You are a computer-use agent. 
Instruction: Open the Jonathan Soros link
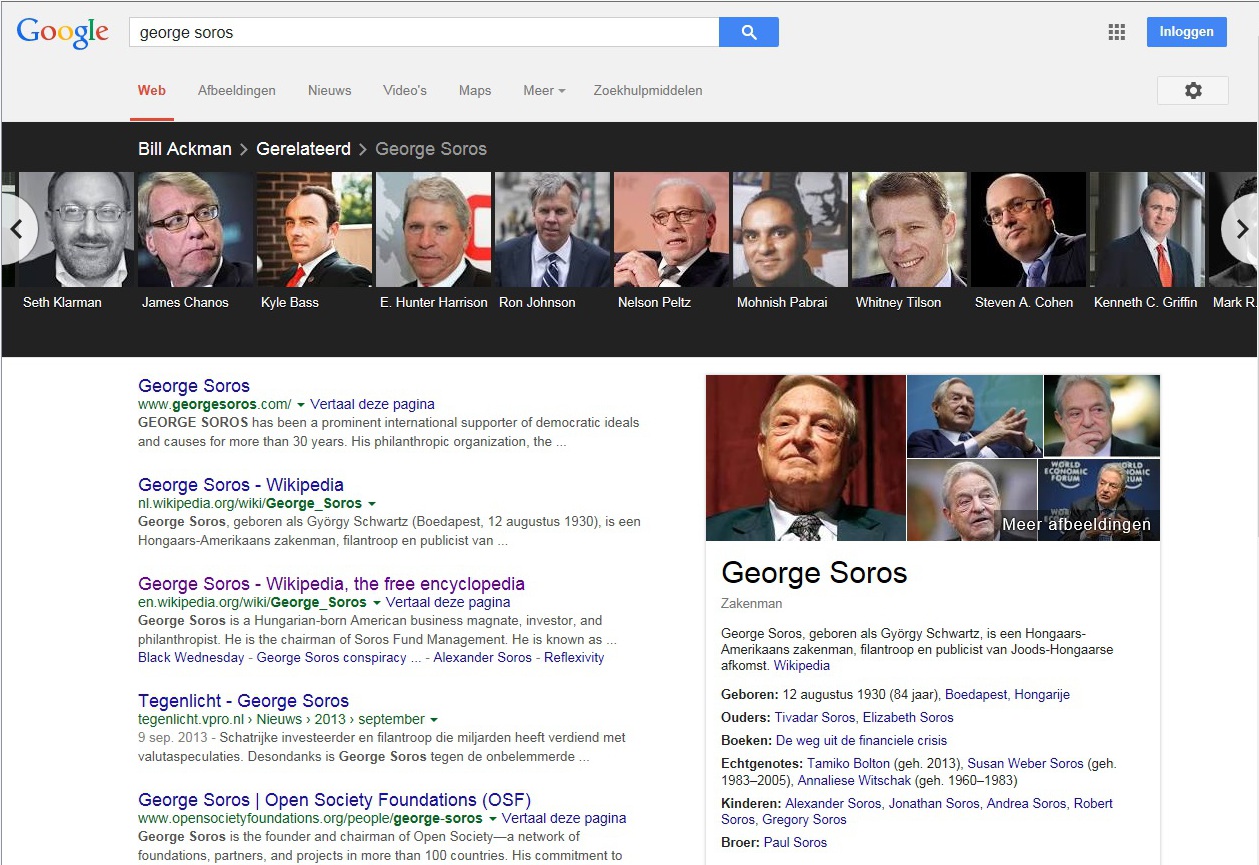pyautogui.click(x=935, y=804)
